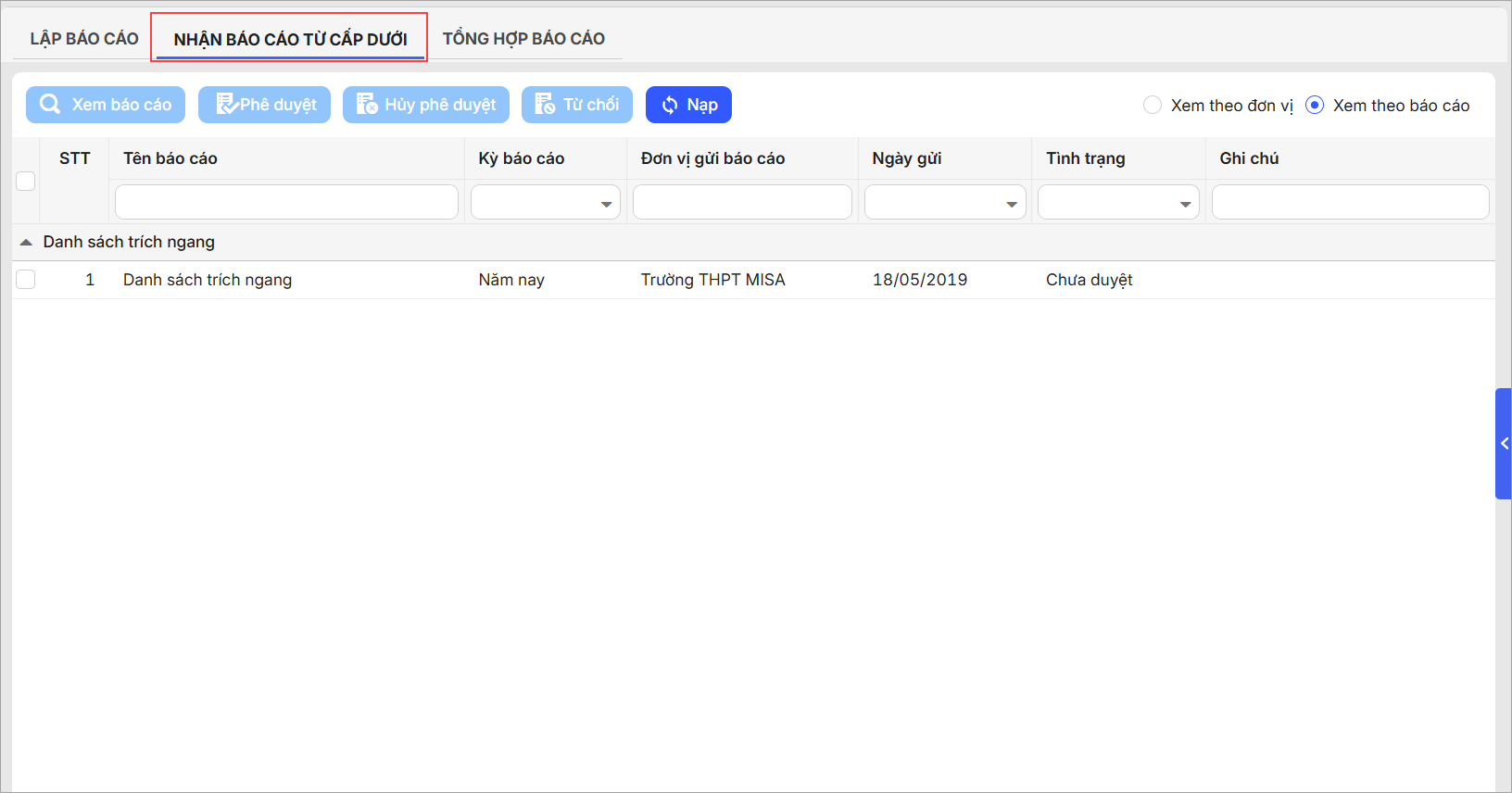Click the Nạp refresh icon
Viewport: 1512px width, 793px height.
pos(670,106)
